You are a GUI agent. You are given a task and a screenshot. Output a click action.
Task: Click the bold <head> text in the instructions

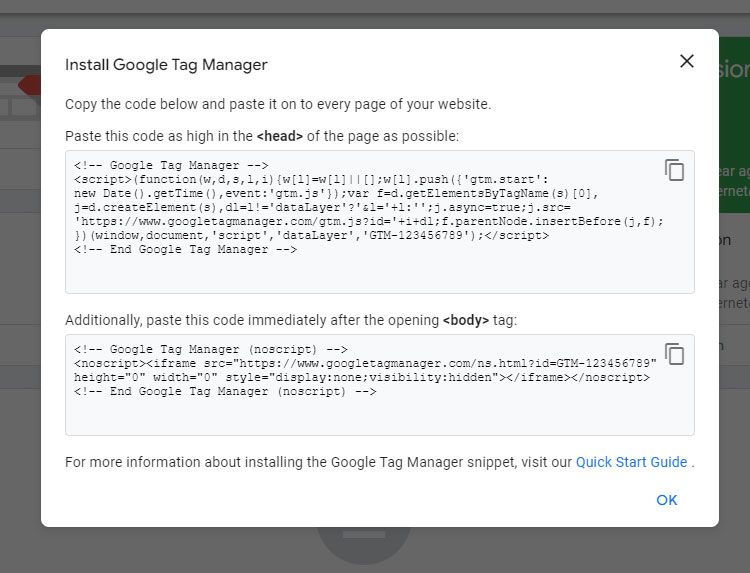click(279, 136)
